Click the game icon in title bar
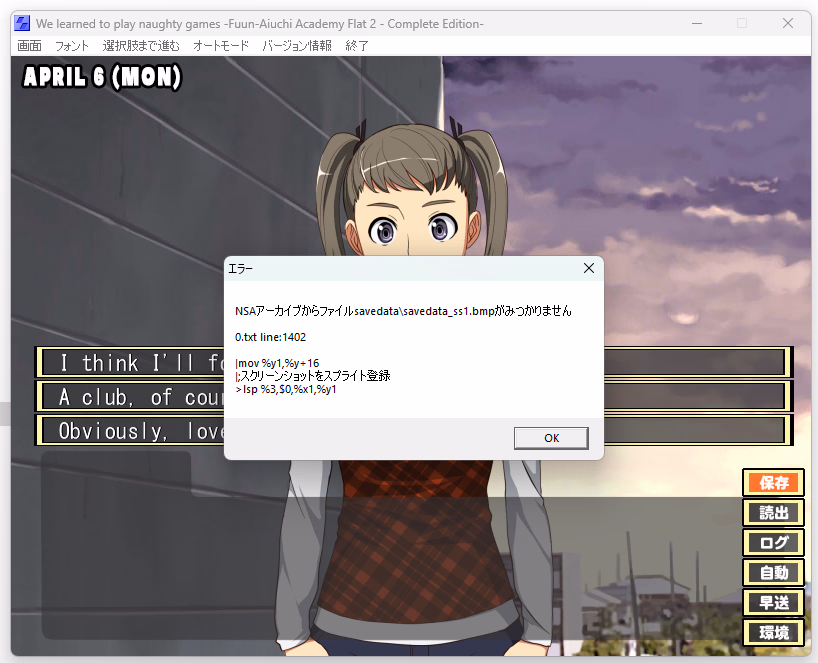The image size is (818, 663). point(22,23)
